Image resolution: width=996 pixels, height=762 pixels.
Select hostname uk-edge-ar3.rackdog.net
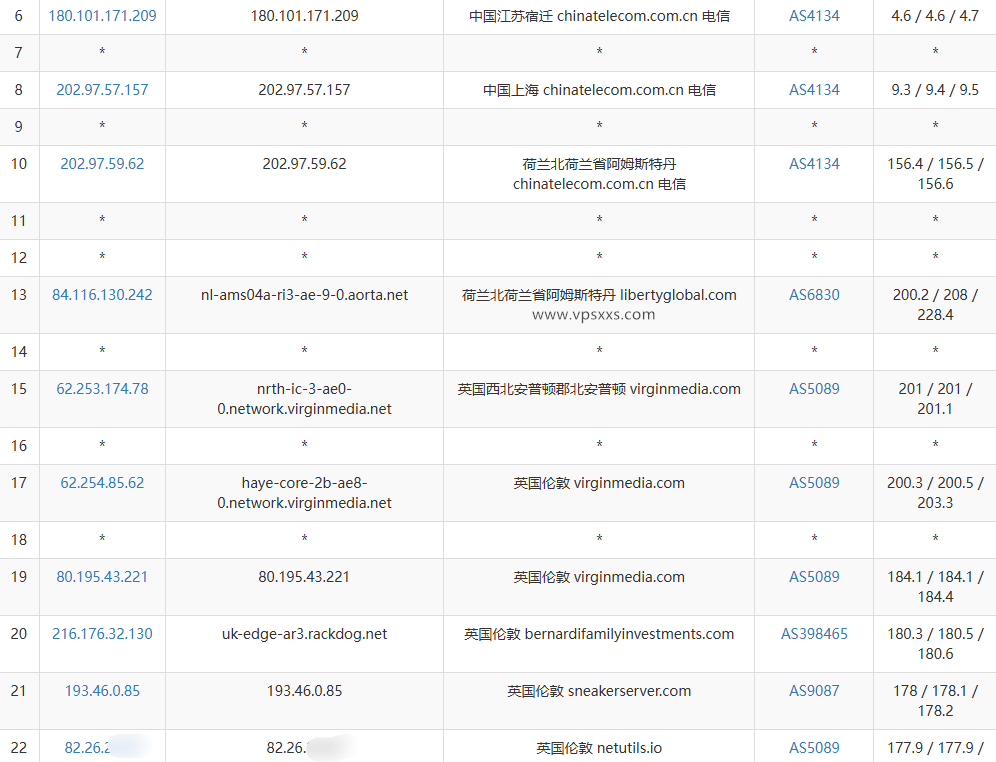pos(304,634)
